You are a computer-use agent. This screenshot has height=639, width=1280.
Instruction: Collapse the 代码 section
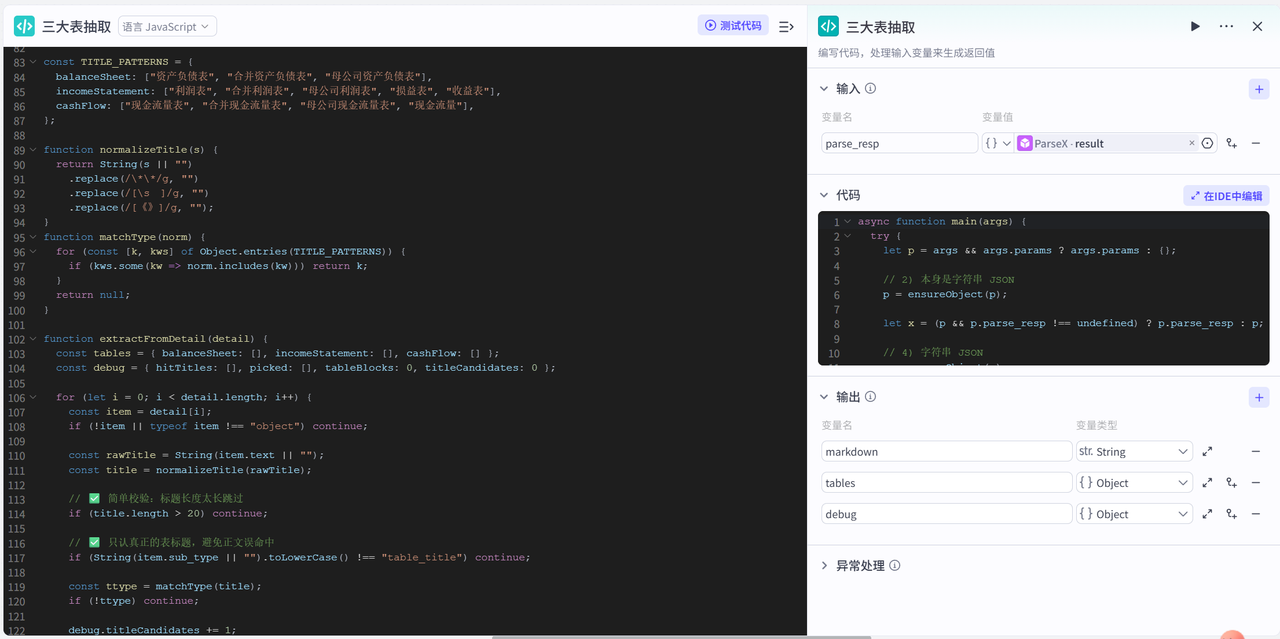(825, 196)
